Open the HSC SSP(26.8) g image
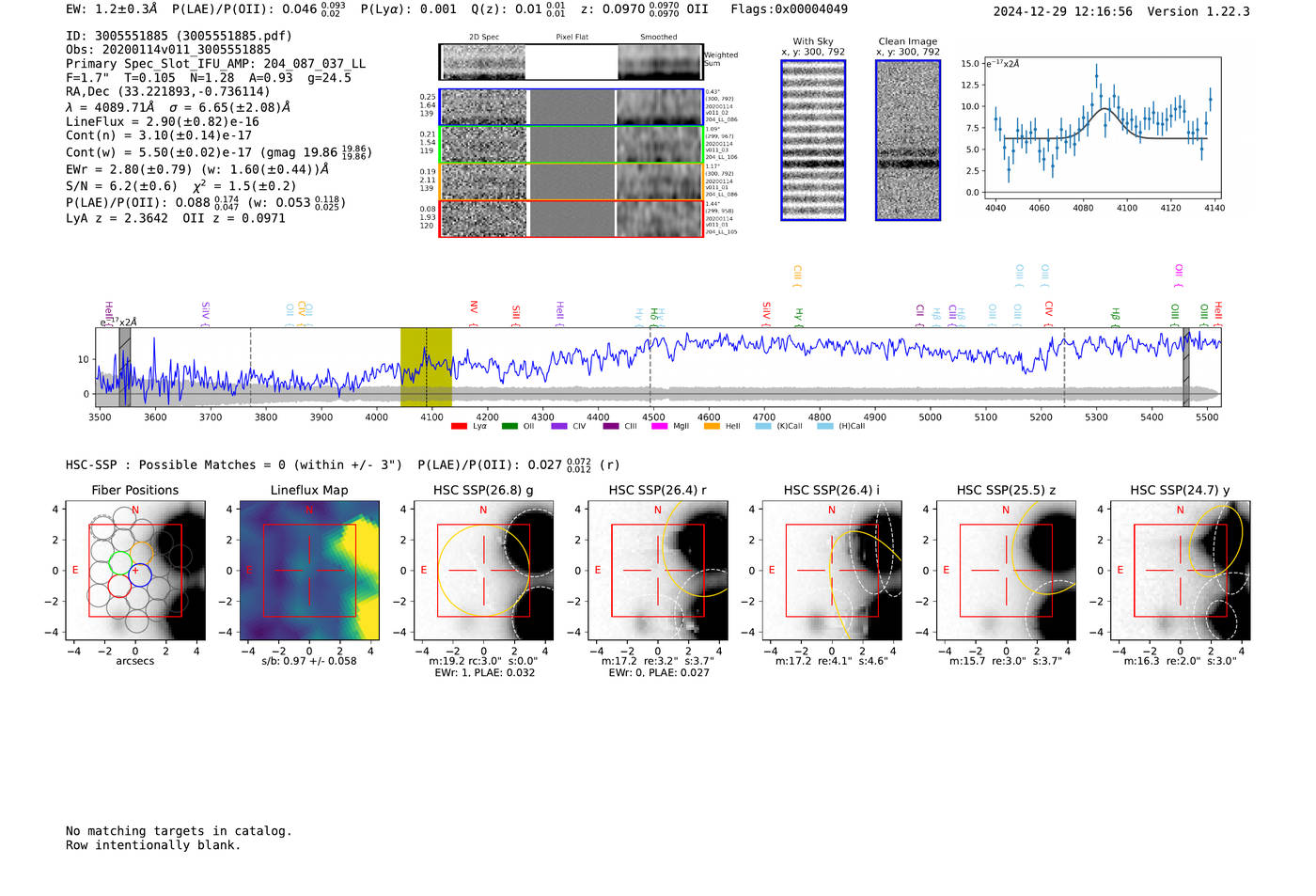1316x896 pixels. tap(483, 570)
